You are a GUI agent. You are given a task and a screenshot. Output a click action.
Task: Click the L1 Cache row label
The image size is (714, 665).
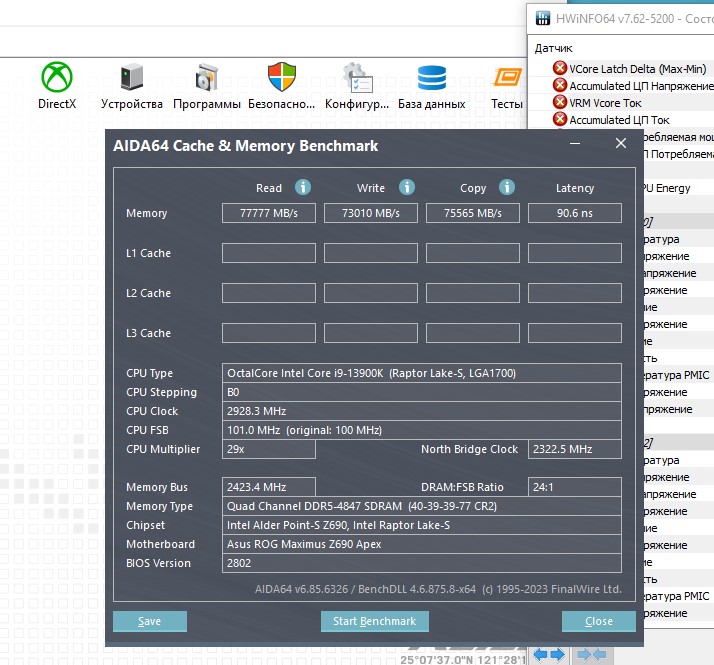click(x=148, y=253)
